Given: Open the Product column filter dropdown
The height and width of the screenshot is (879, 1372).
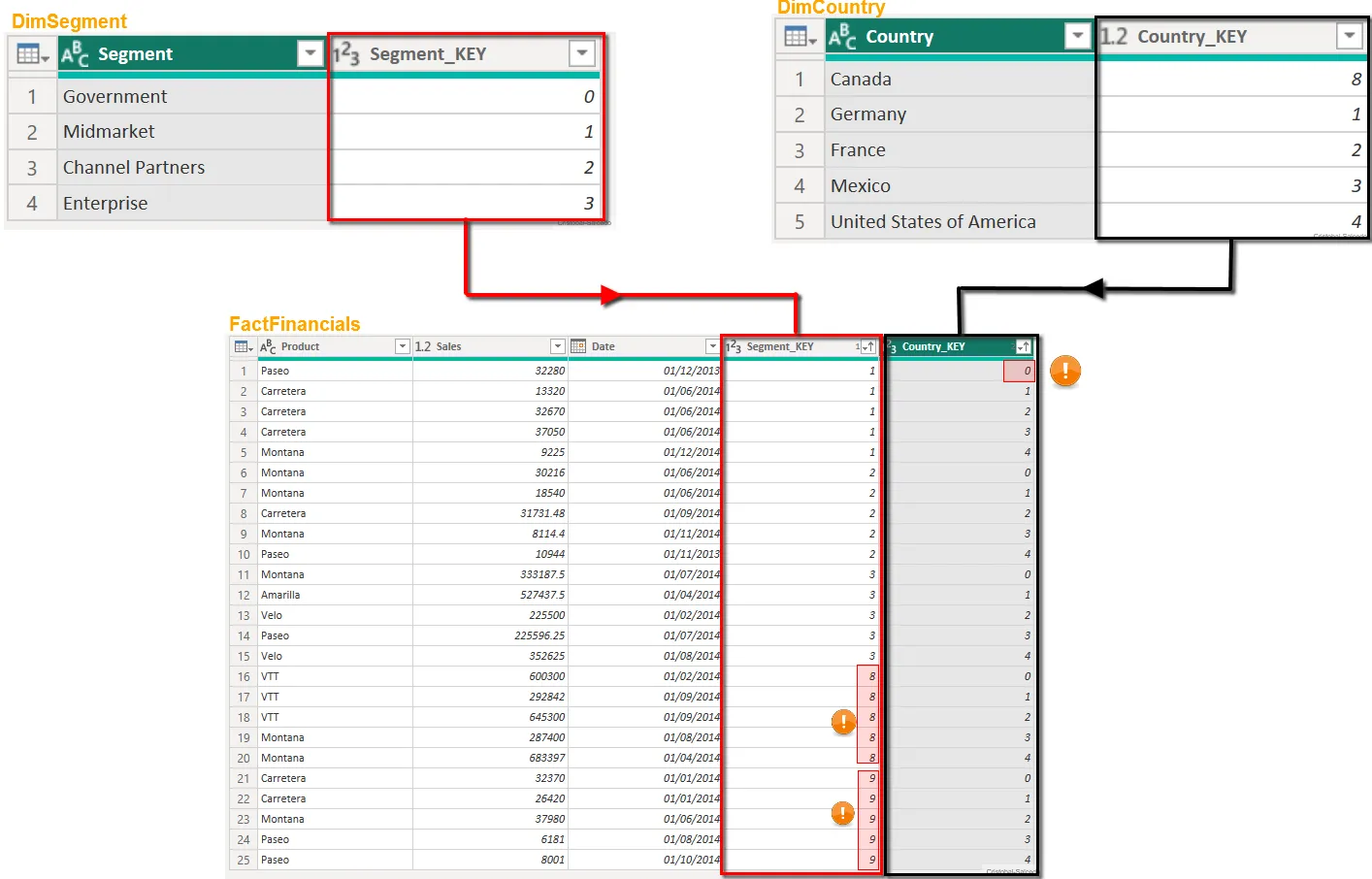Looking at the screenshot, I should (x=402, y=346).
